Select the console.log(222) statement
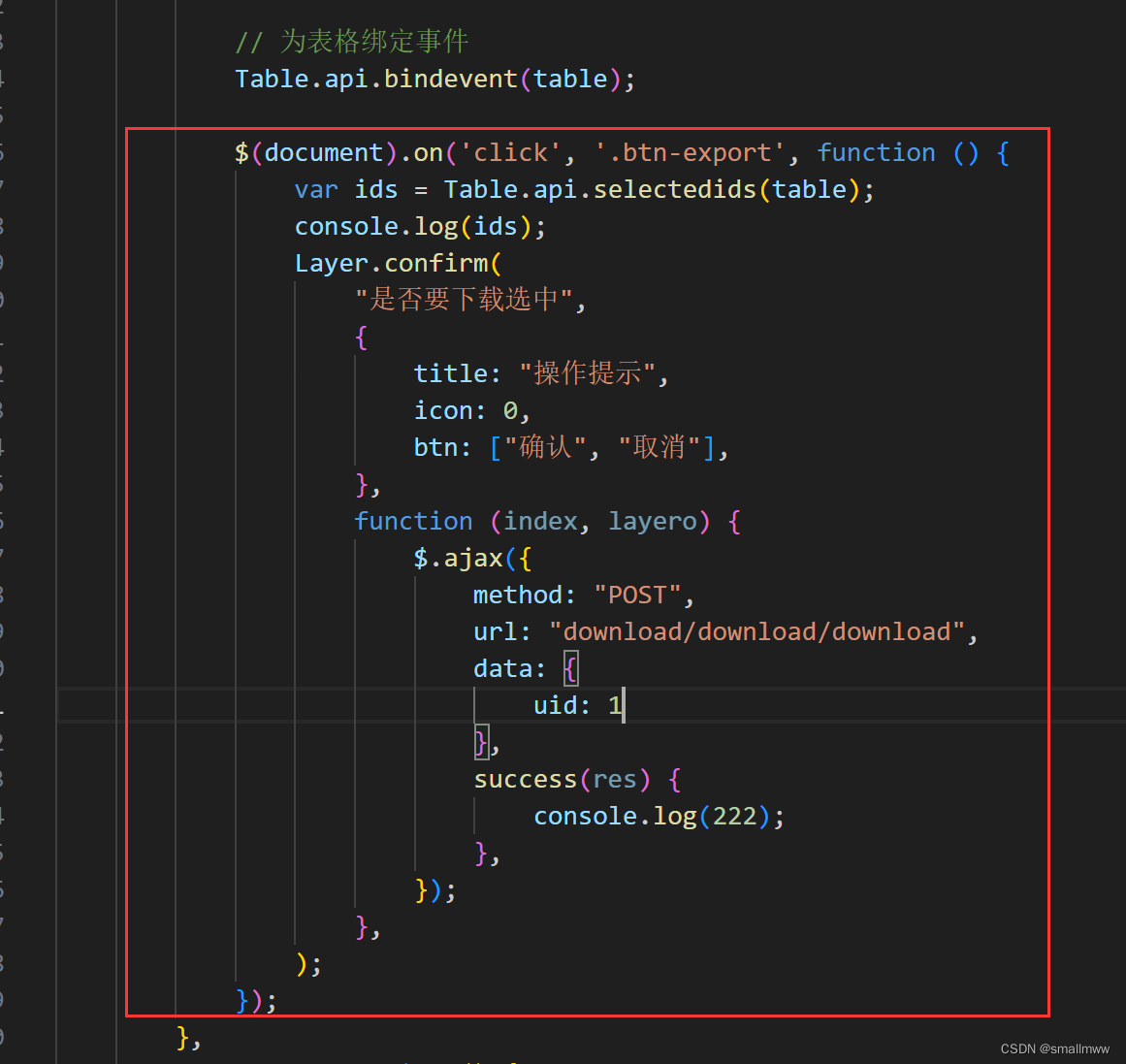Screen dimensions: 1126x1064 [658, 815]
